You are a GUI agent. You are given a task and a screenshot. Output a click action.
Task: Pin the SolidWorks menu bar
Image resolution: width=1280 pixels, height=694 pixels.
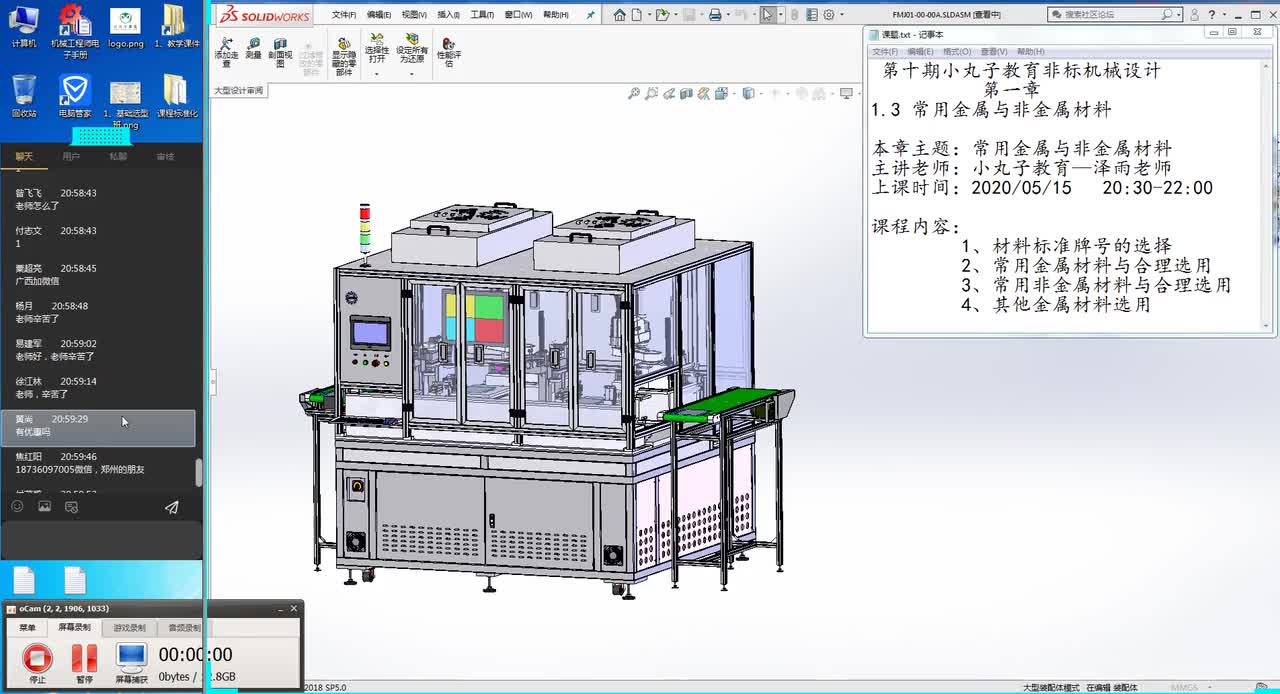(x=591, y=15)
